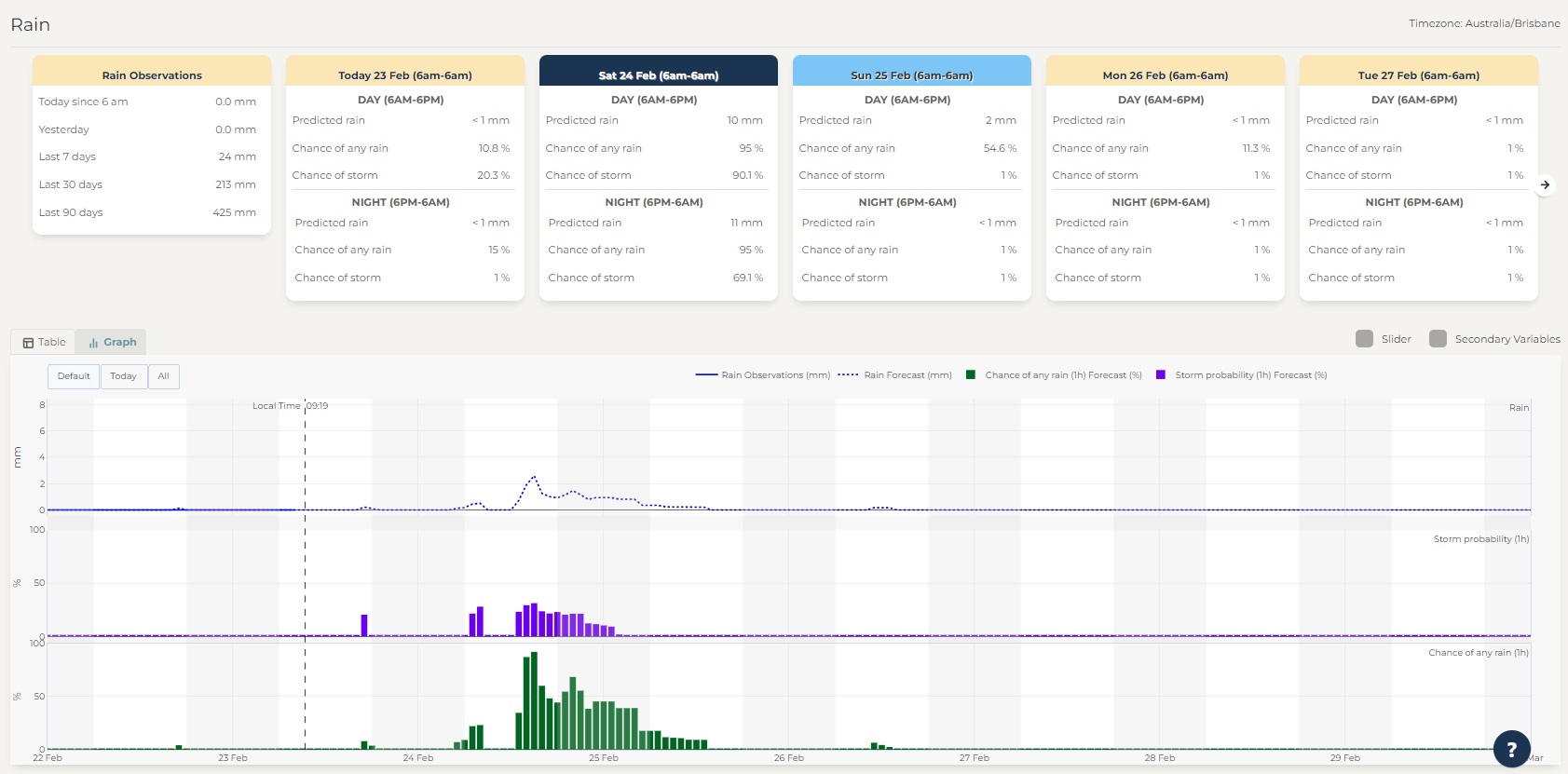Click the 28 Feb axis date label

pyautogui.click(x=1160, y=758)
